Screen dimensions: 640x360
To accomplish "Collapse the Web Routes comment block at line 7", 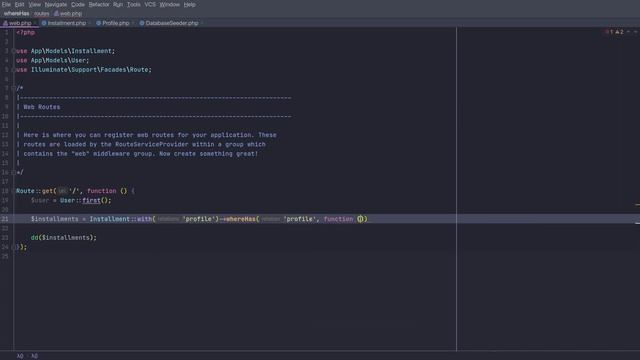I will (x=13, y=88).
